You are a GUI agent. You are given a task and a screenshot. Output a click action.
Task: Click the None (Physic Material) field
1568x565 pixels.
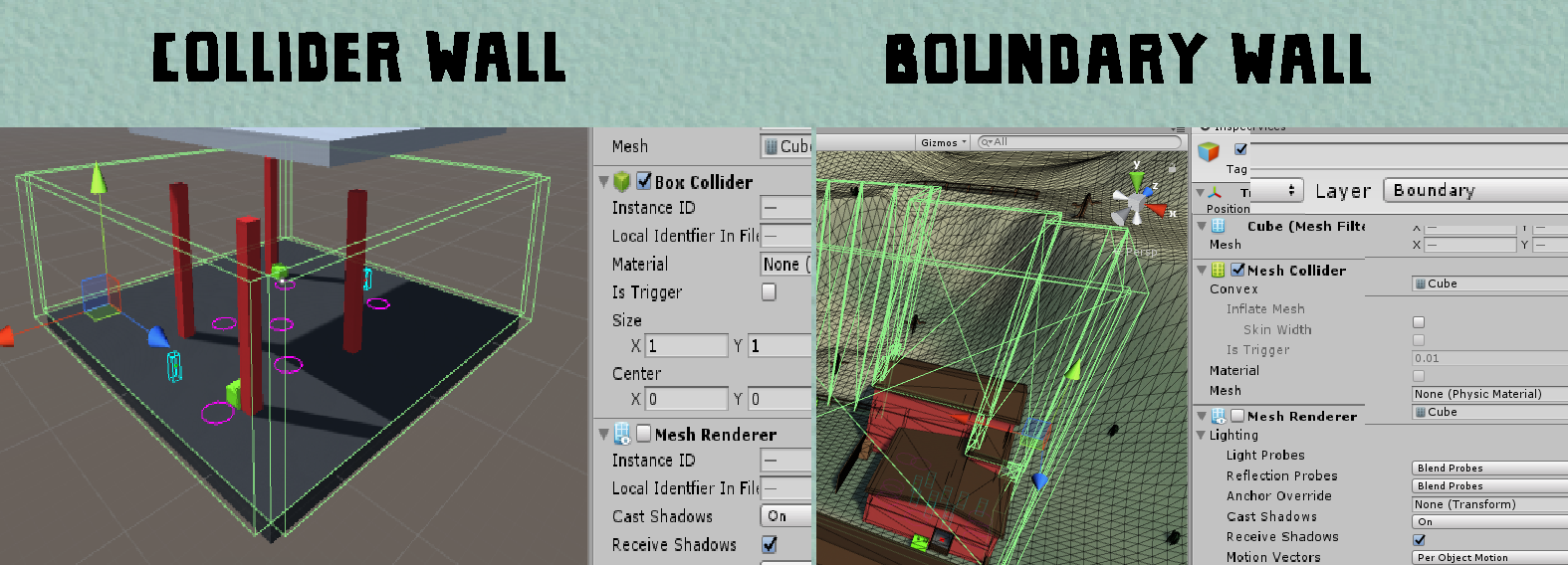1489,394
